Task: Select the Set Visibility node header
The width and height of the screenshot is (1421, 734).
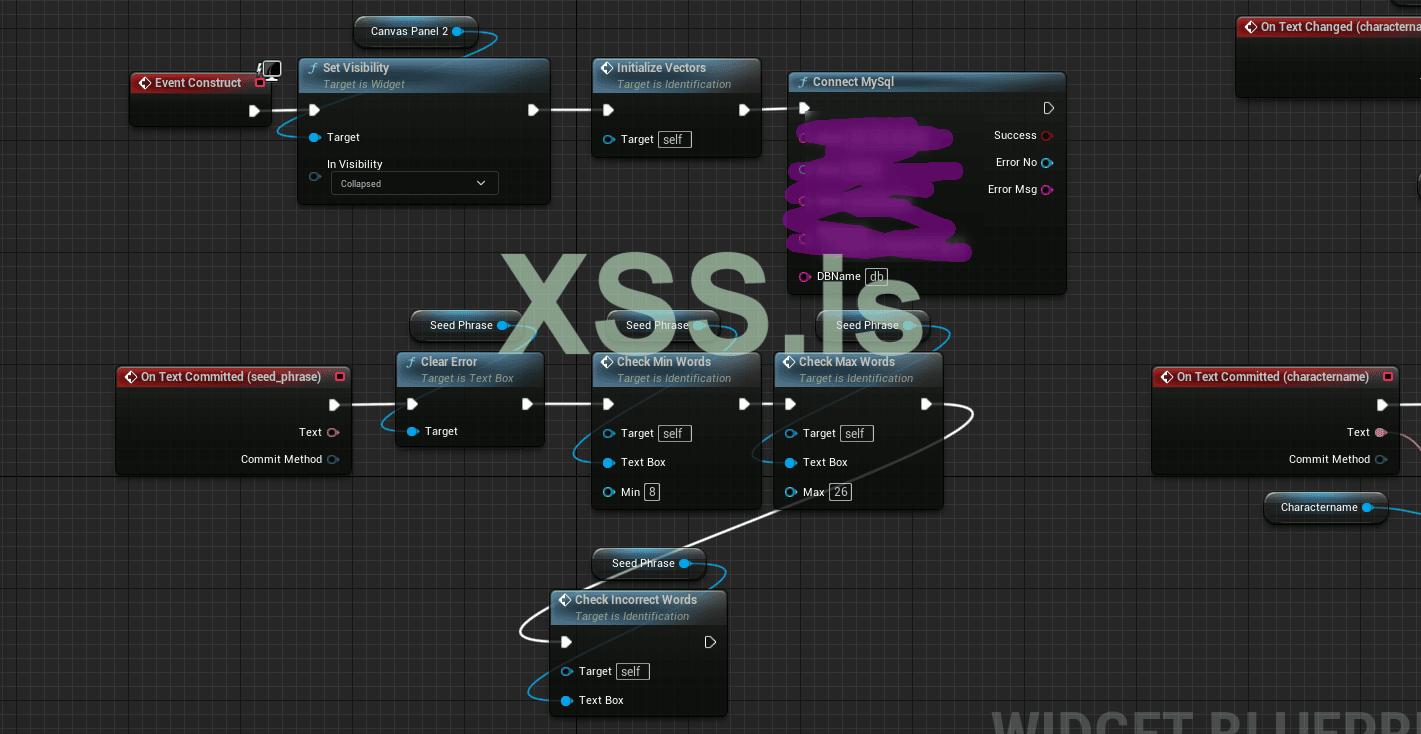Action: pos(424,75)
